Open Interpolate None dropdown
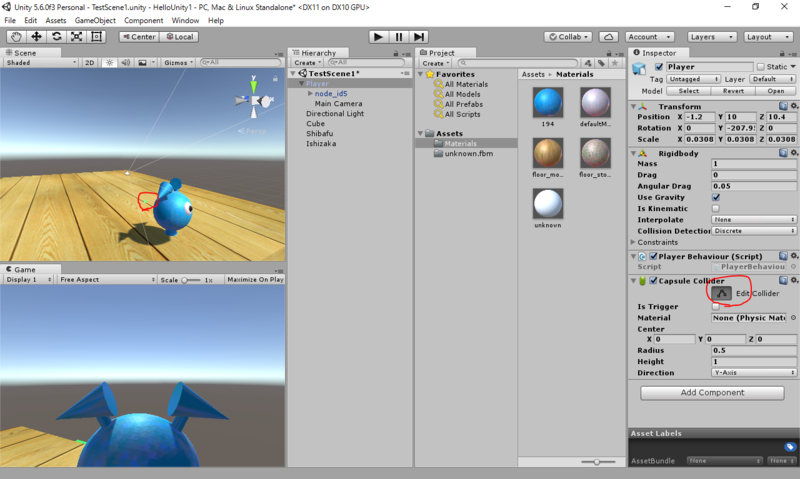The width and height of the screenshot is (800, 479). 754,220
